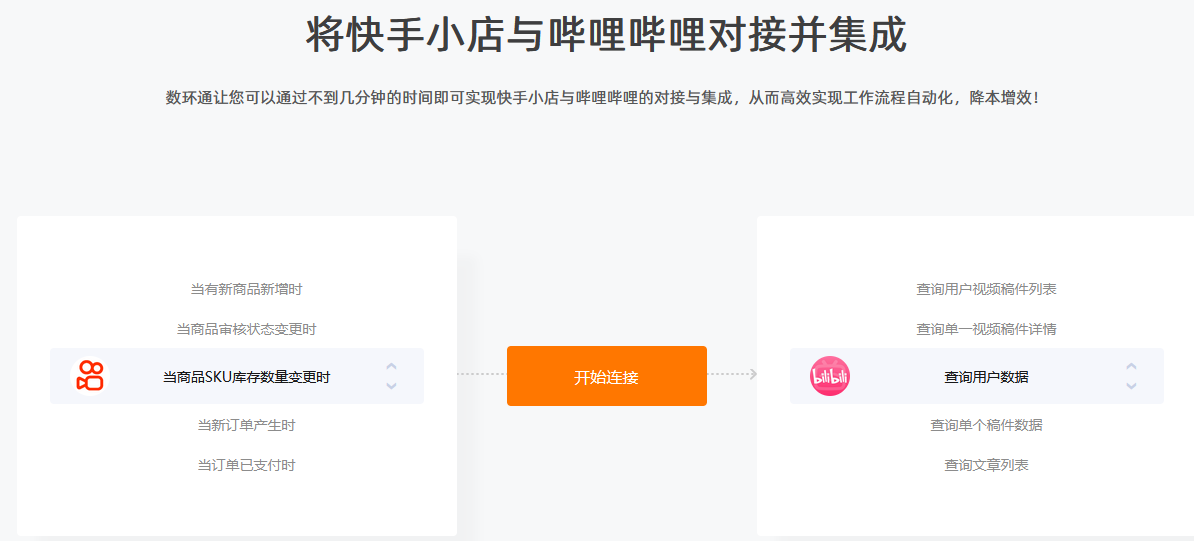Select action 查询用户视频稿件列表

[x=986, y=290]
